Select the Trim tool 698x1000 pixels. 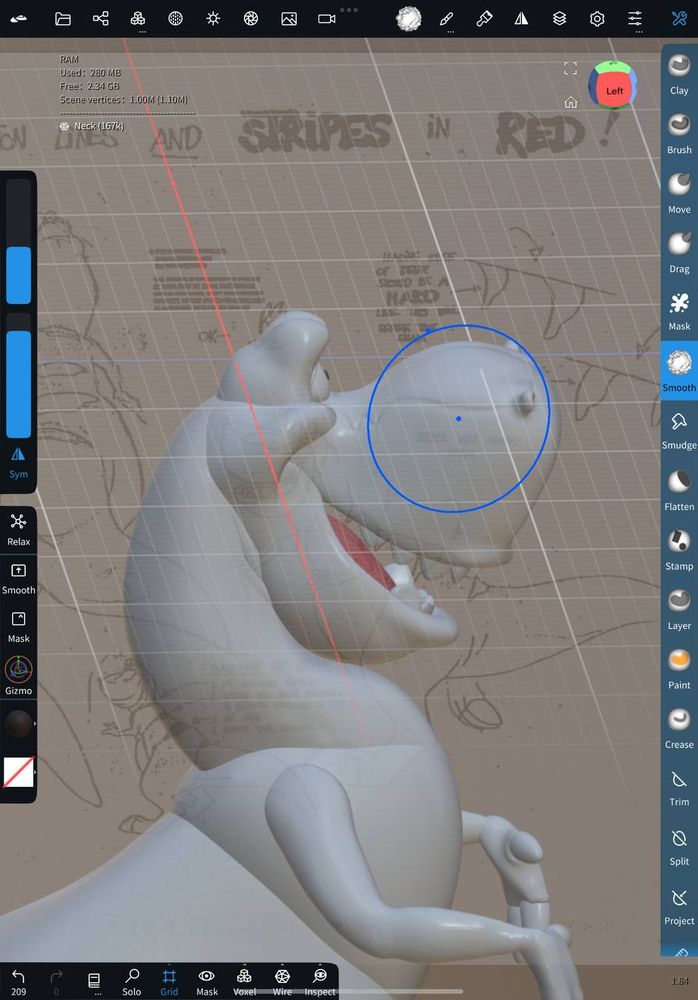coord(679,788)
